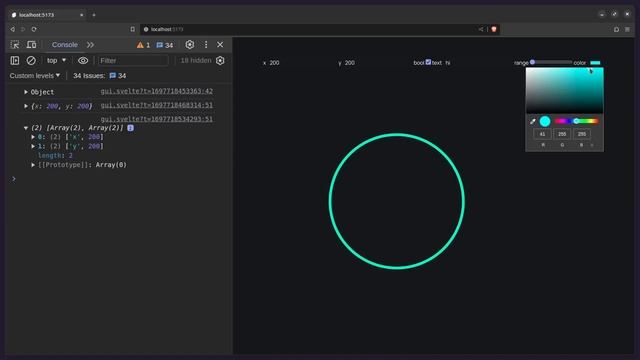The height and width of the screenshot is (360, 640).
Task: Focus the console Filter field
Action: [133, 60]
